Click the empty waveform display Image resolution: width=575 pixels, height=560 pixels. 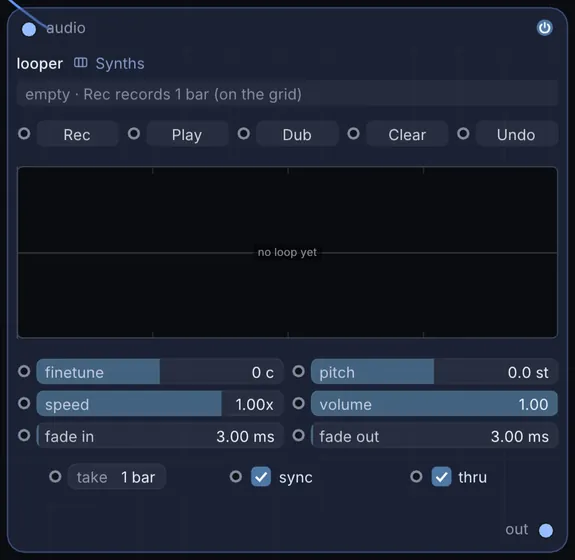[x=288, y=252]
